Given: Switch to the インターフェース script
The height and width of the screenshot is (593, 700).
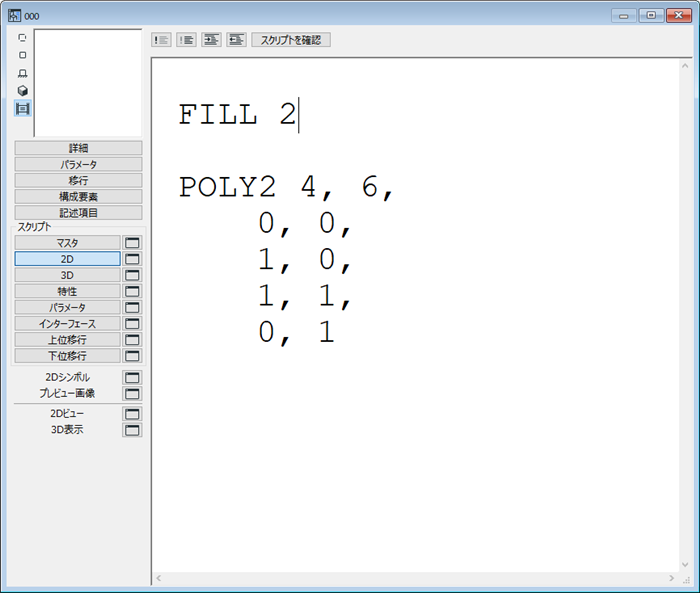Looking at the screenshot, I should pyautogui.click(x=67, y=324).
